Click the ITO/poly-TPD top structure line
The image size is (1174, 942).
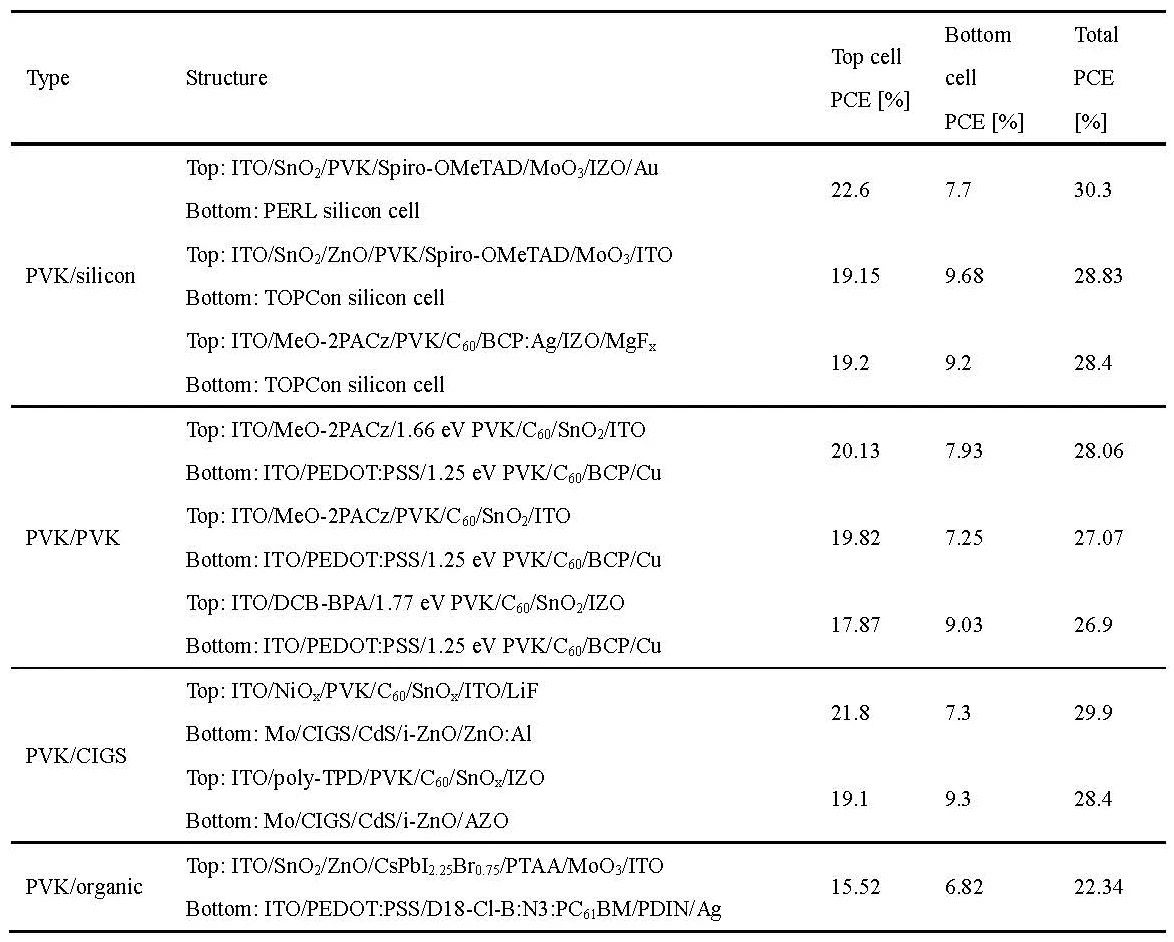pos(365,777)
